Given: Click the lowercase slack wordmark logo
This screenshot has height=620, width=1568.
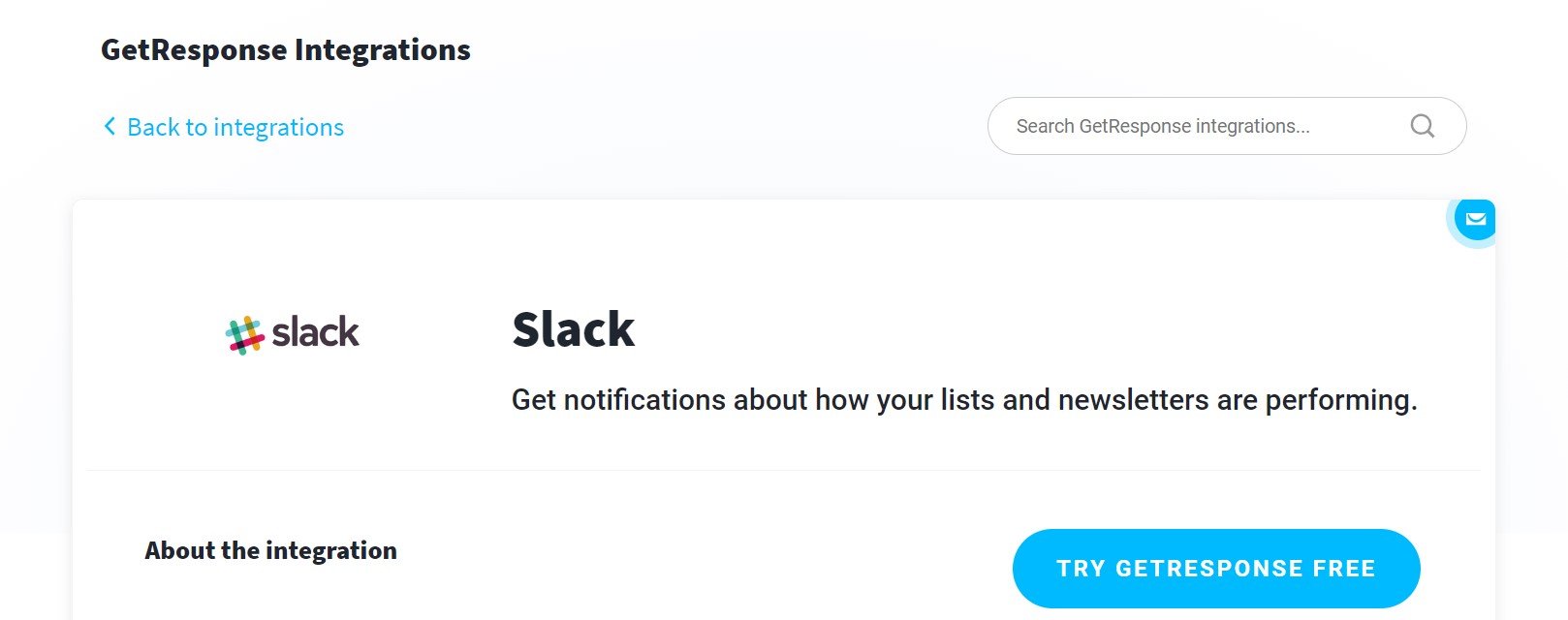Looking at the screenshot, I should coord(315,332).
